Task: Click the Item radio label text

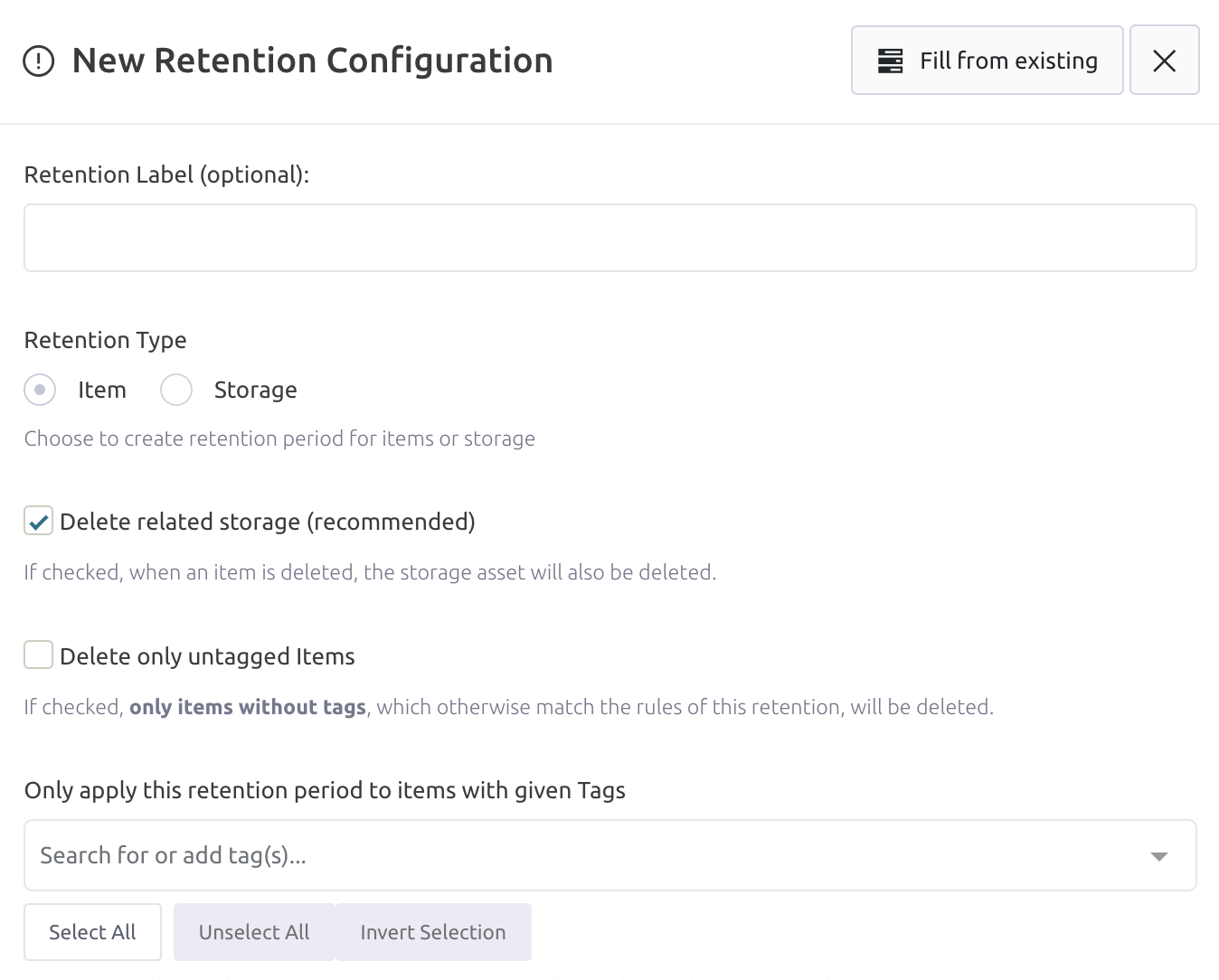Action: tap(101, 390)
